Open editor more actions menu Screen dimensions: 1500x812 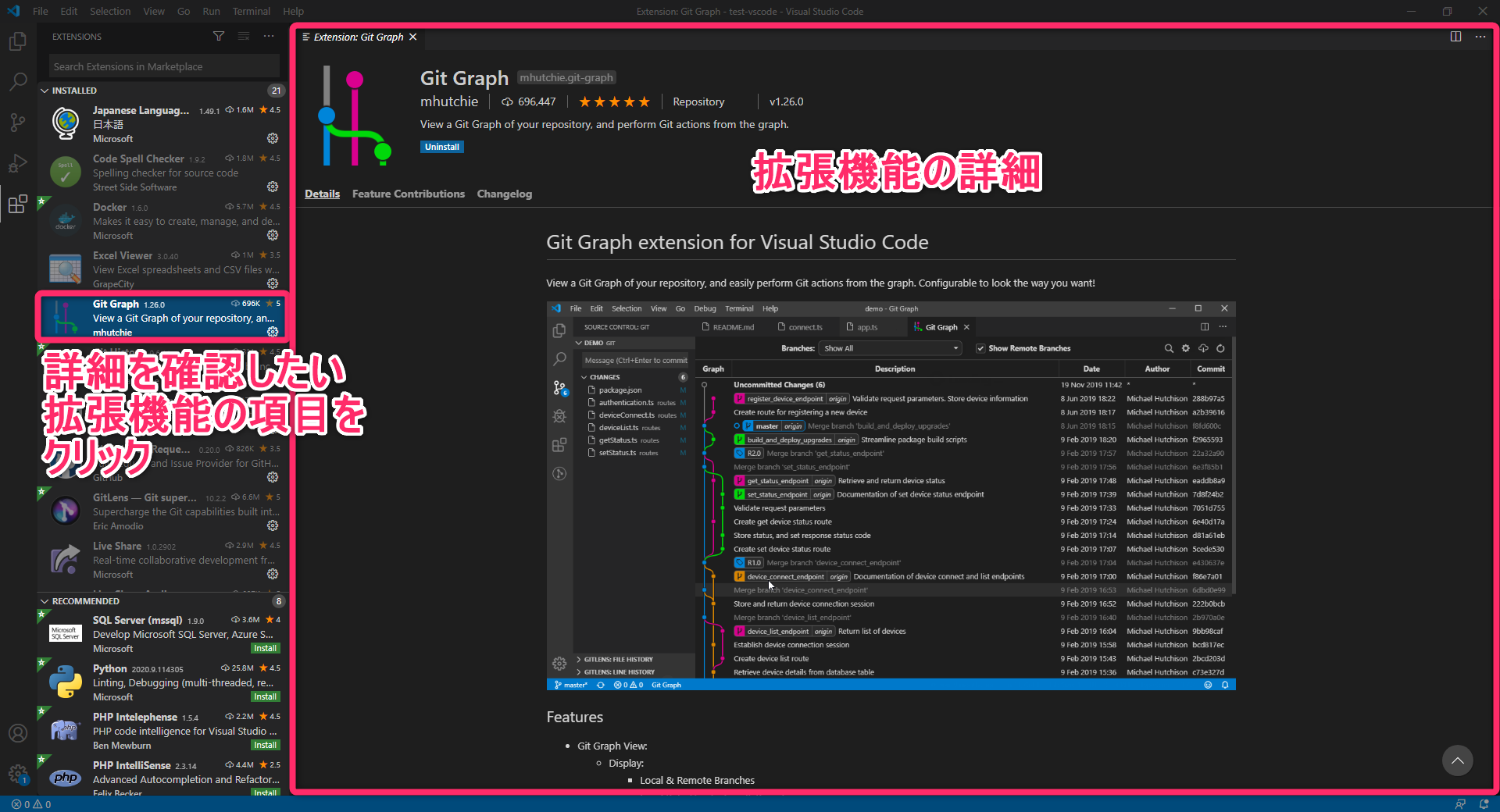tap(1480, 37)
